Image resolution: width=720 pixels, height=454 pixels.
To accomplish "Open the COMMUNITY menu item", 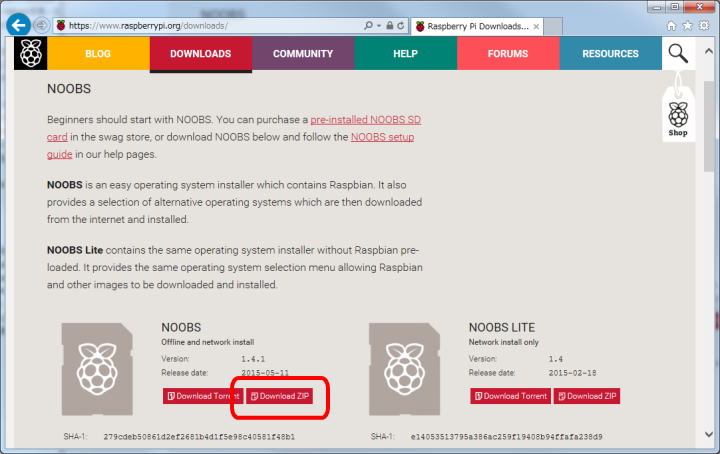I will coord(303,54).
